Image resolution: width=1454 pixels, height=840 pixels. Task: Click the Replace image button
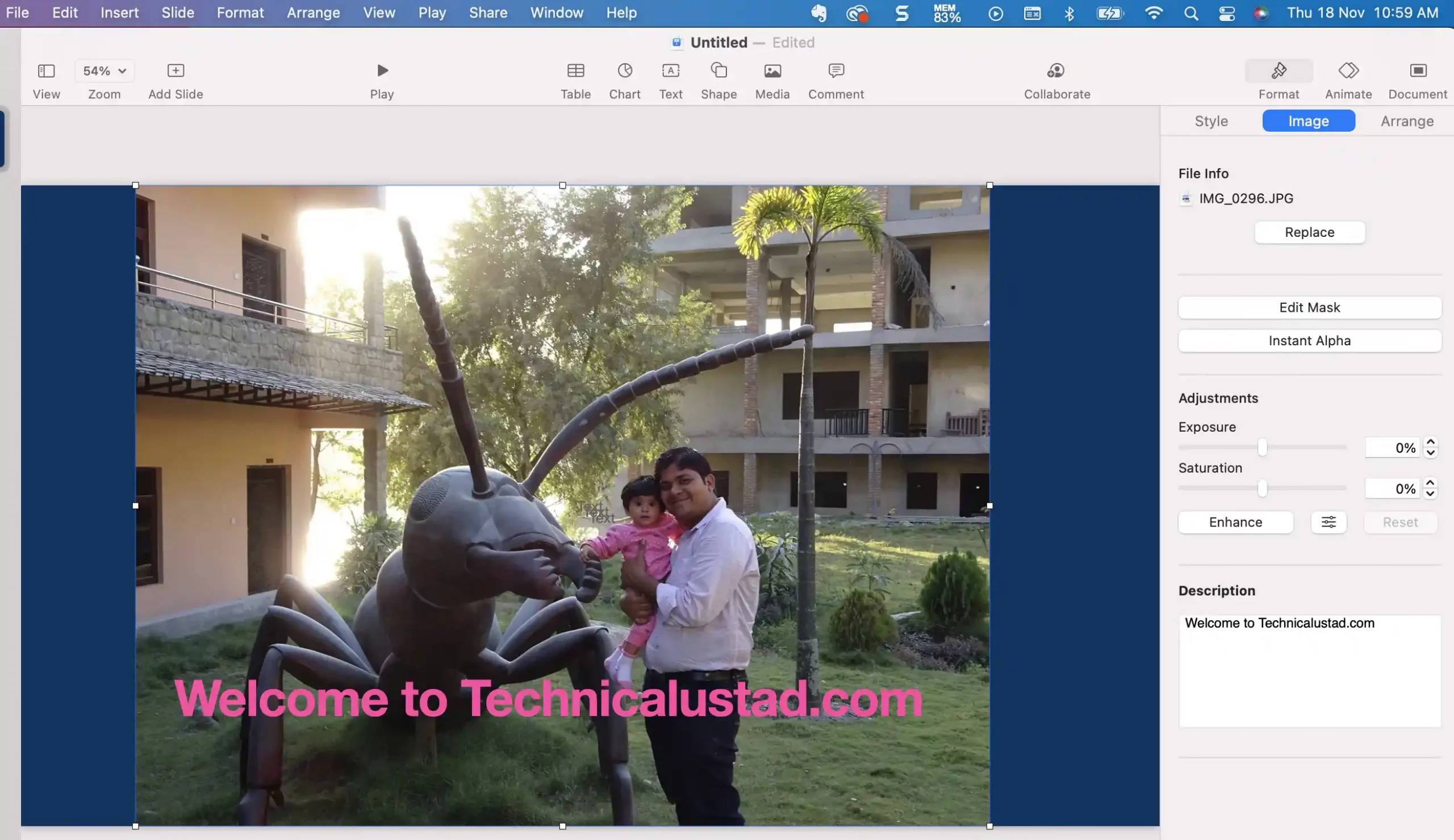[1309, 232]
